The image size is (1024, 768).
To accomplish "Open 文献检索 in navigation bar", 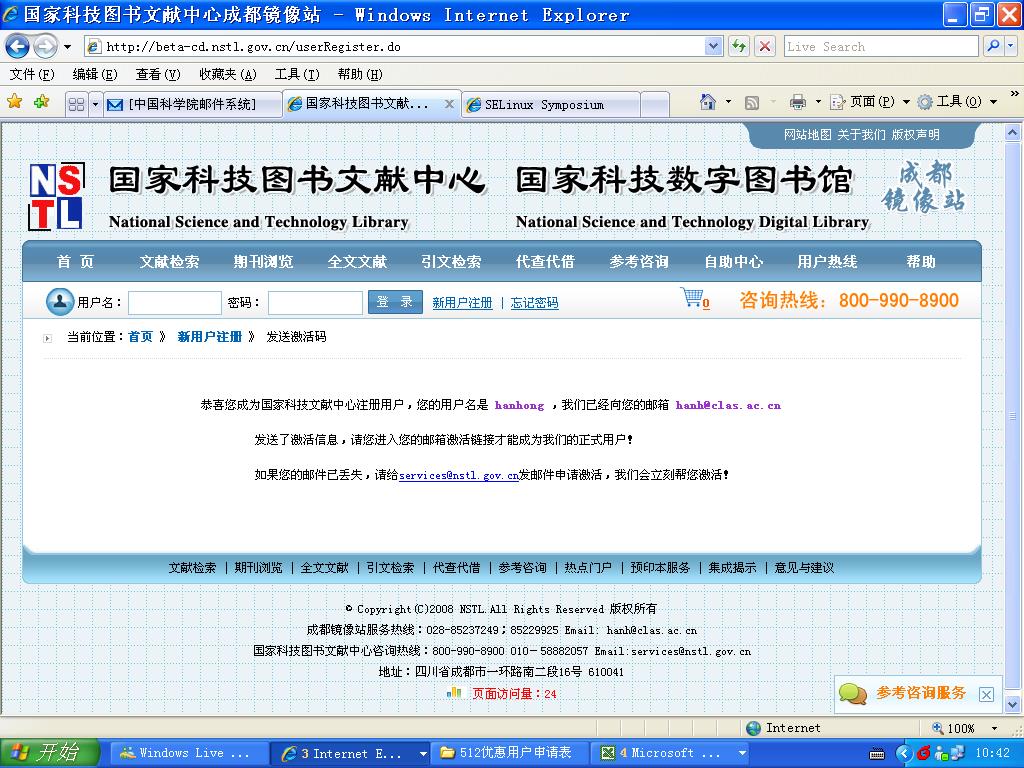I will click(x=169, y=262).
